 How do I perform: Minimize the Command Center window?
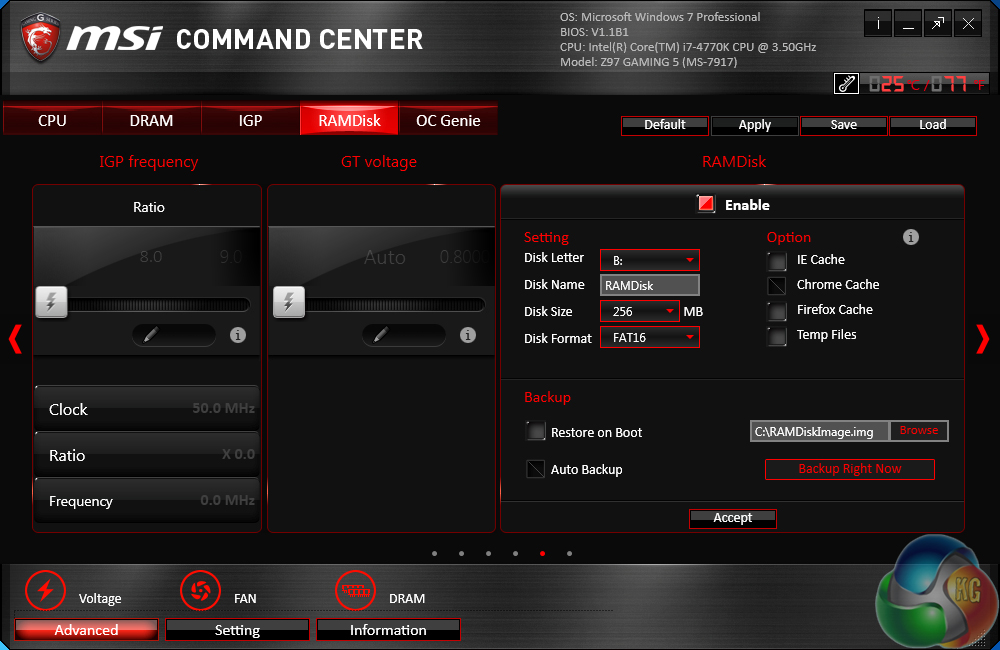[x=908, y=24]
